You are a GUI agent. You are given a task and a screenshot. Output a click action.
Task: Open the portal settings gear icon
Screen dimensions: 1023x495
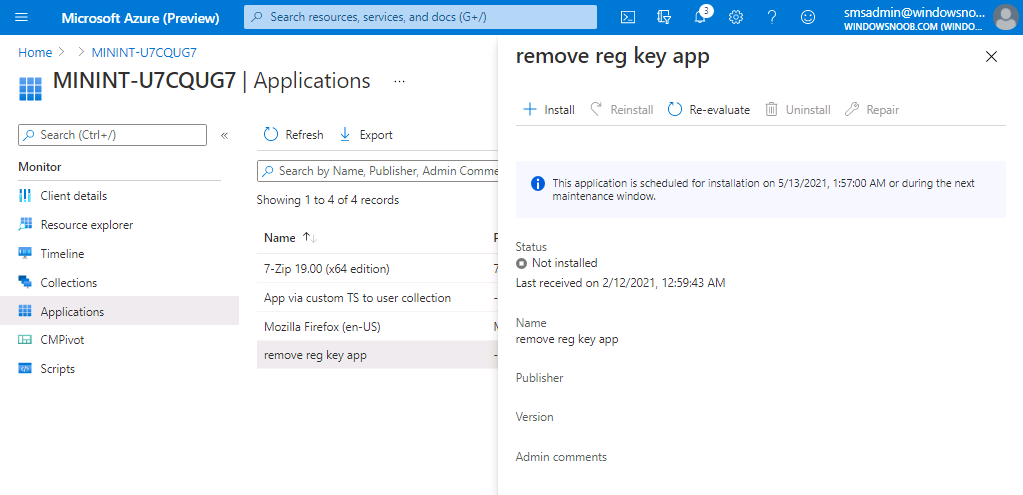736,18
